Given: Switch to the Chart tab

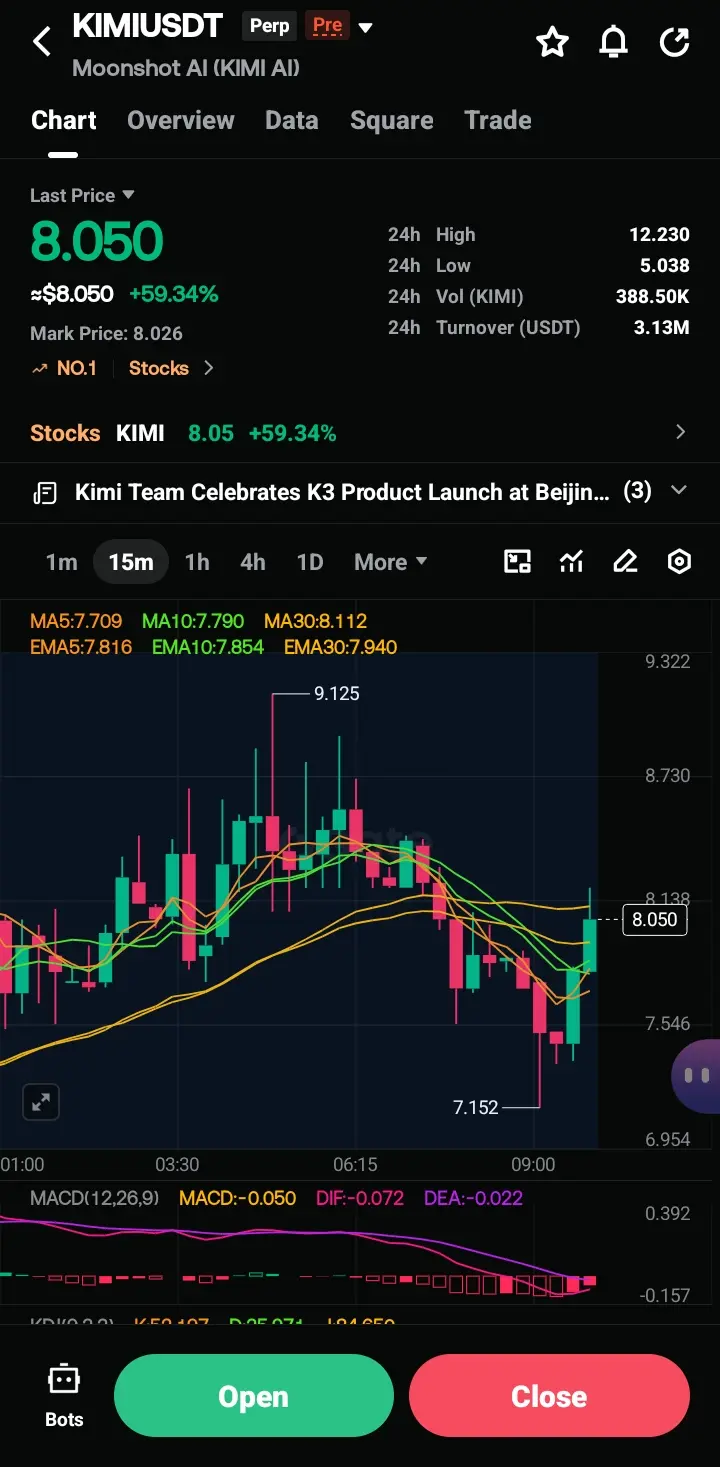Looking at the screenshot, I should pos(64,120).
